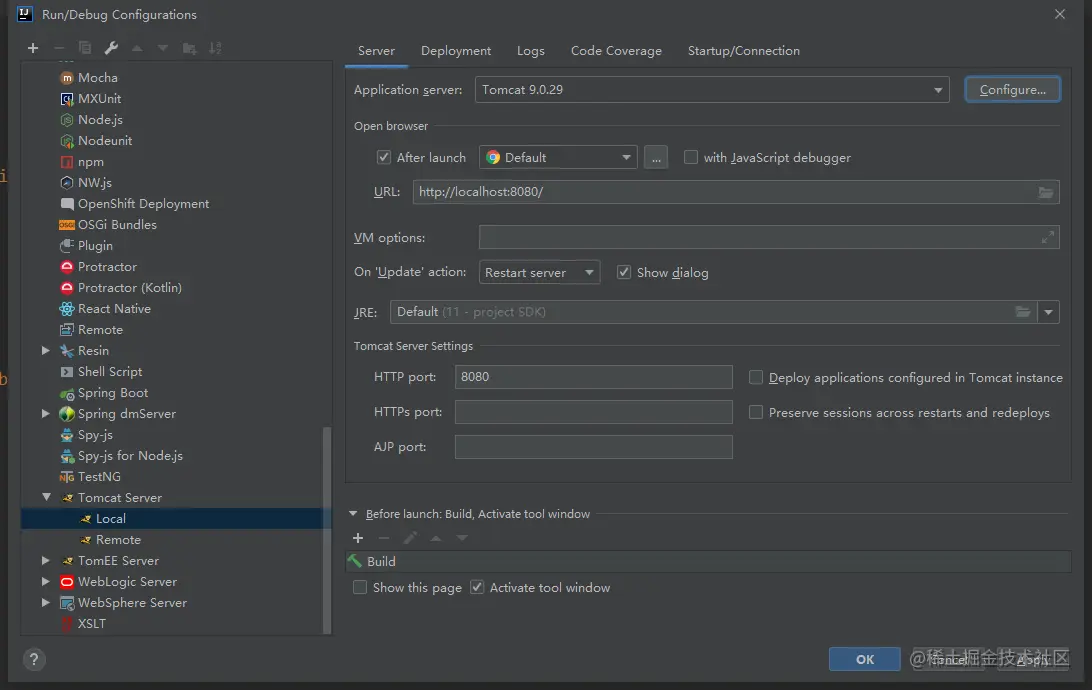Click the move up arrow under Before launch

click(x=436, y=538)
